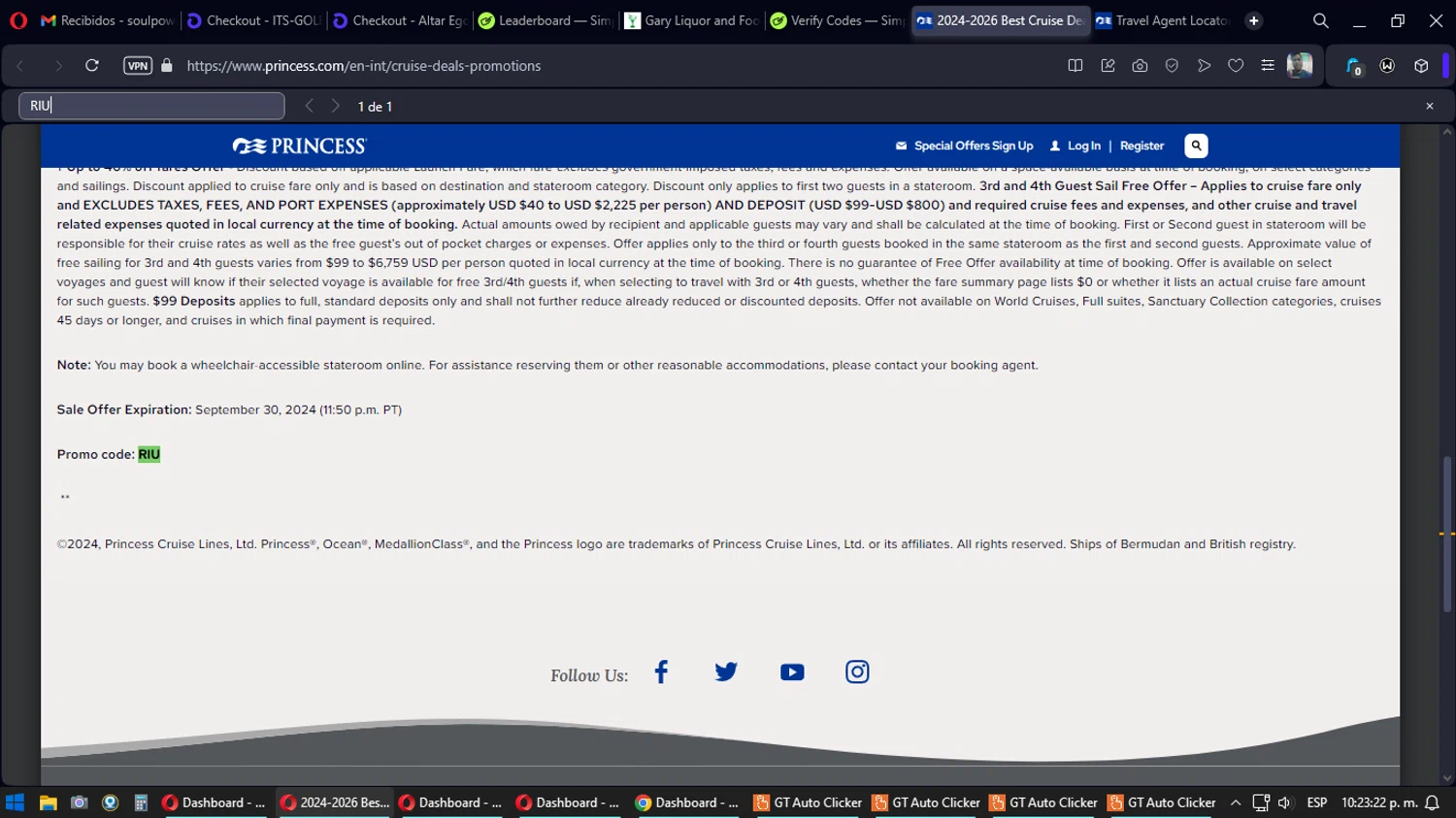
Task: Open the Camera app in taskbar
Action: point(80,802)
